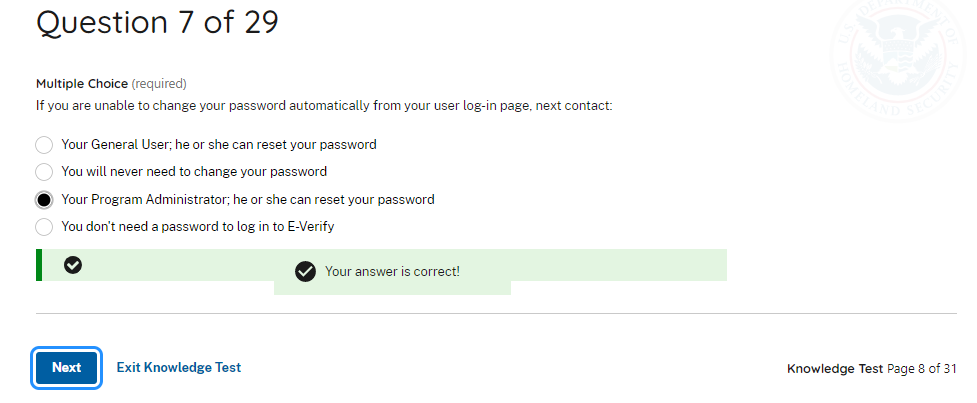Choose the "never need to change your password" radio button
977x403 pixels.
44,172
